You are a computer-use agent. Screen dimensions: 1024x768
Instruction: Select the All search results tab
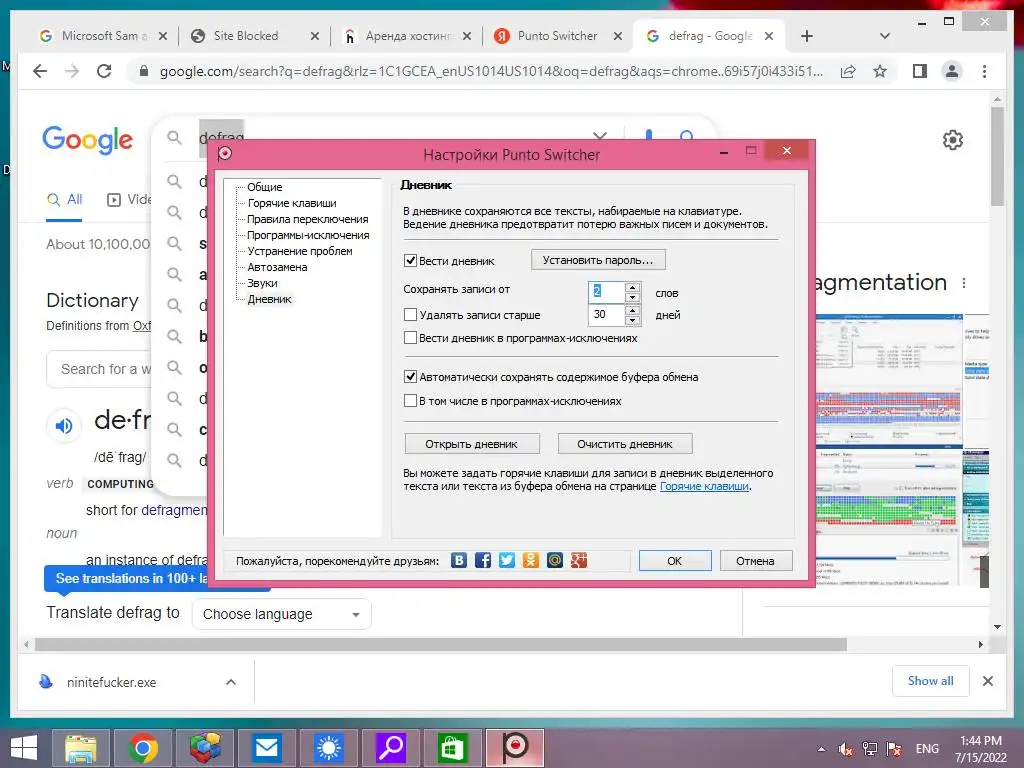point(64,200)
